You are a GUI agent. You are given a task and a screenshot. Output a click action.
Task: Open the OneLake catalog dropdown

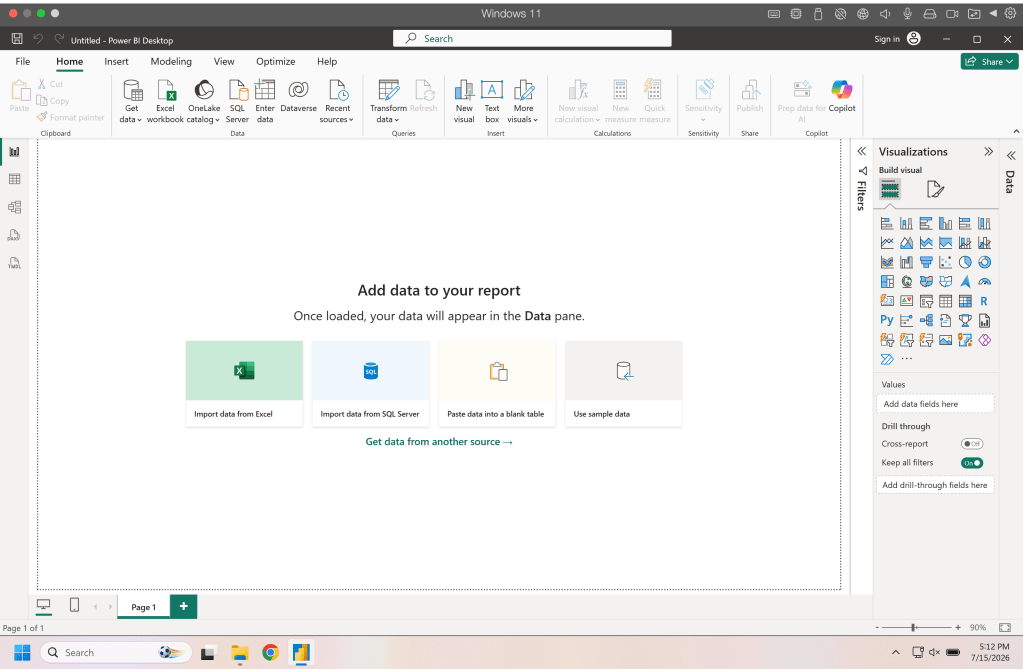pyautogui.click(x=204, y=101)
